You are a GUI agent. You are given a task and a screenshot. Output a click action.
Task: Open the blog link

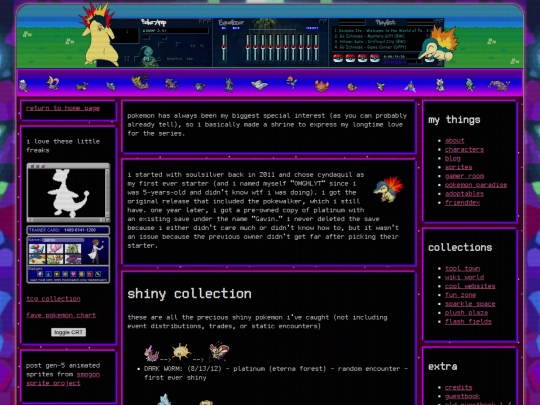pyautogui.click(x=453, y=158)
